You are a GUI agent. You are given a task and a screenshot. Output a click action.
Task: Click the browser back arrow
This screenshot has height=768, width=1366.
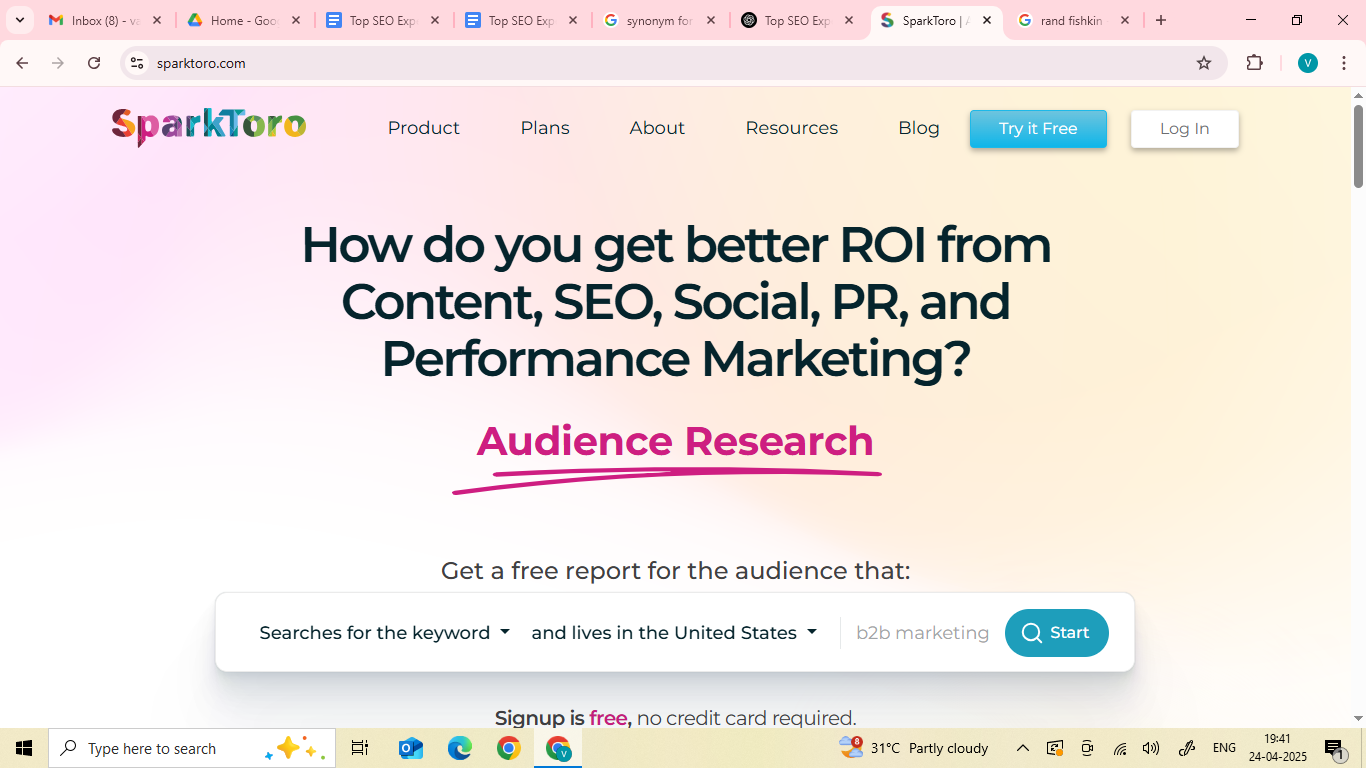22,63
